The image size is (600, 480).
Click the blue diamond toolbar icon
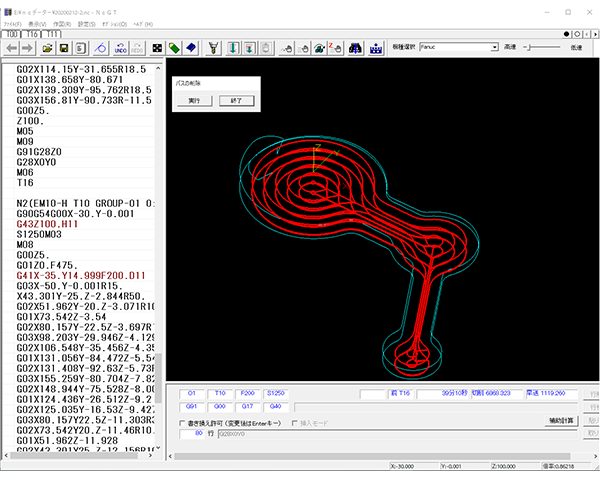pos(191,48)
